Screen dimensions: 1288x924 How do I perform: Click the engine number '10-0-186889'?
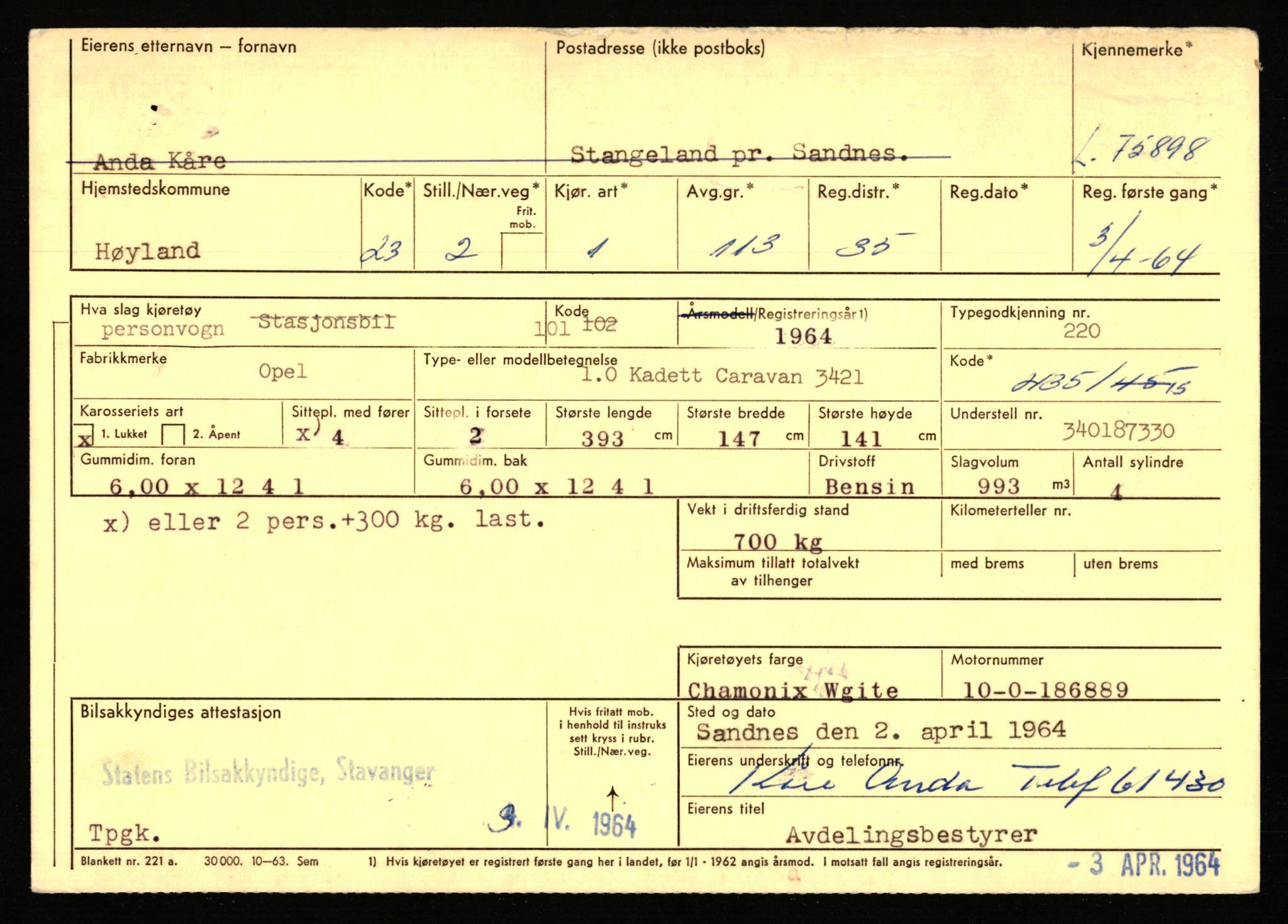pos(1045,691)
